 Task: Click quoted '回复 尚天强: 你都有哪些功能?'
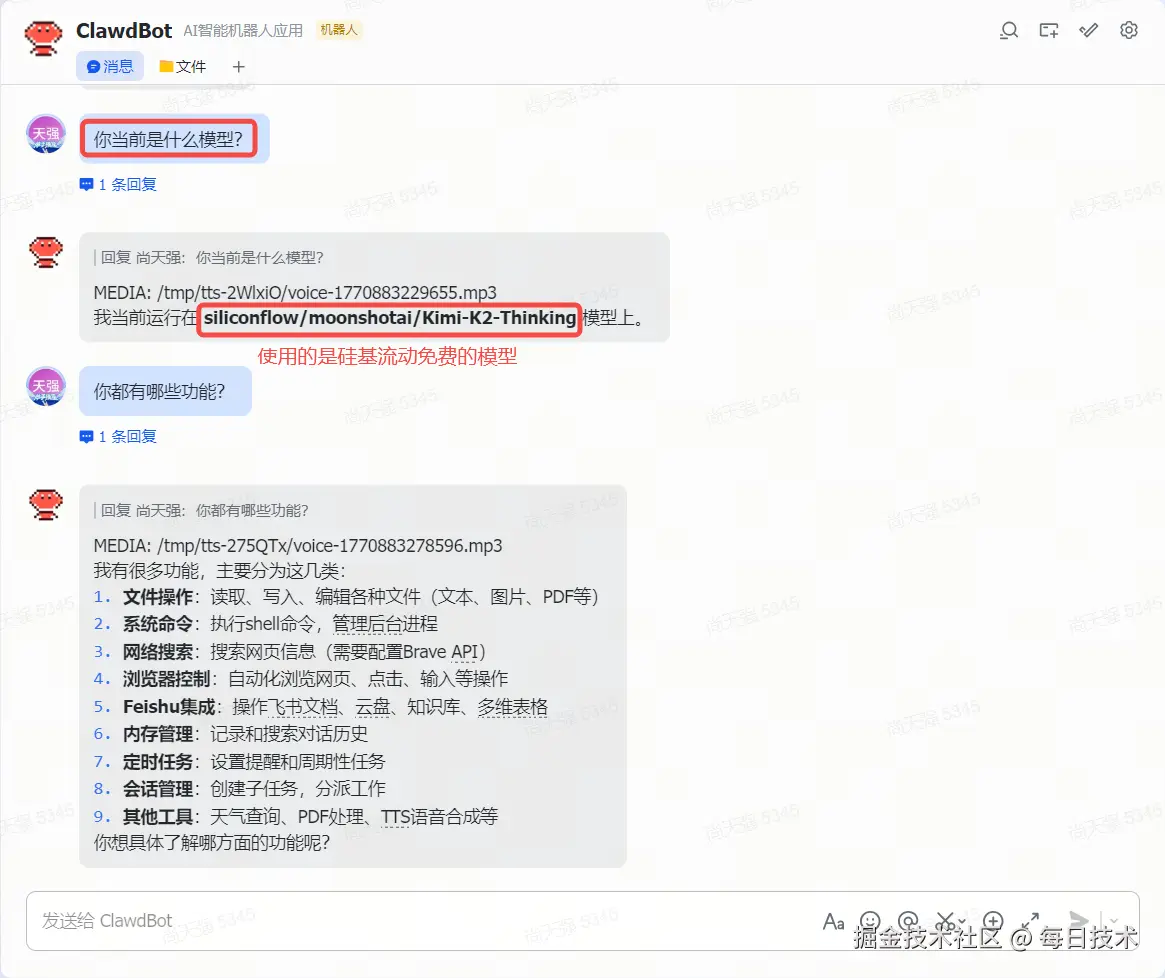coord(204,511)
